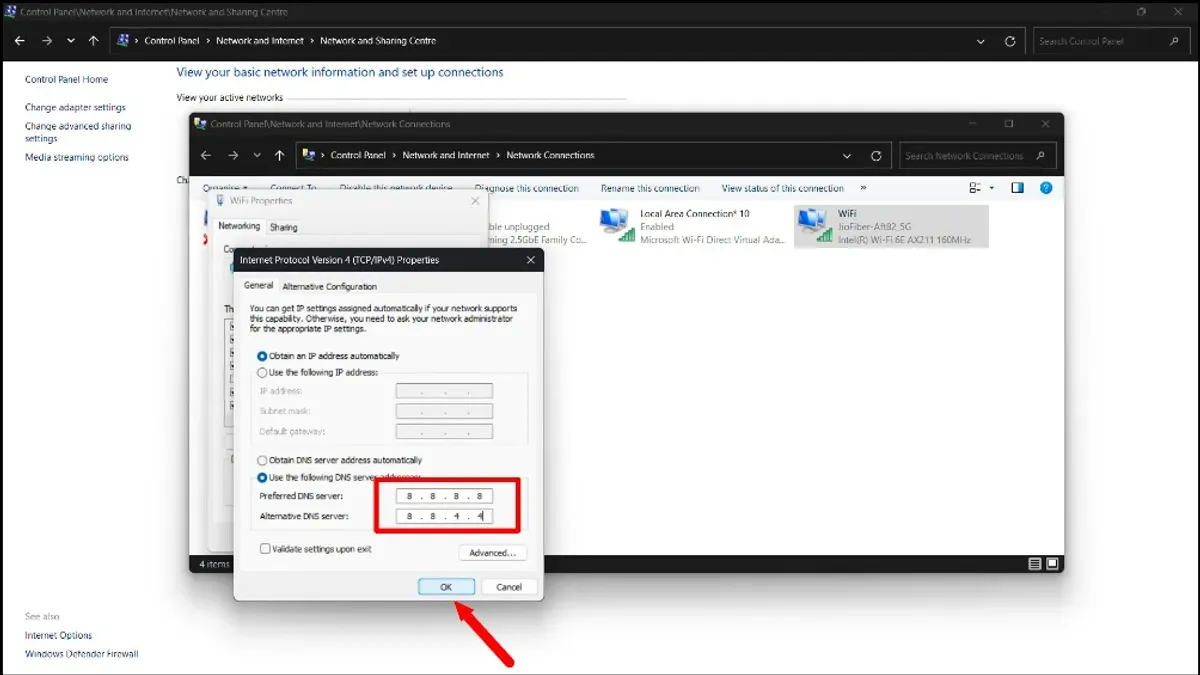The height and width of the screenshot is (675, 1200).
Task: Click the location icon in Network Connections address bar
Action: (x=309, y=156)
